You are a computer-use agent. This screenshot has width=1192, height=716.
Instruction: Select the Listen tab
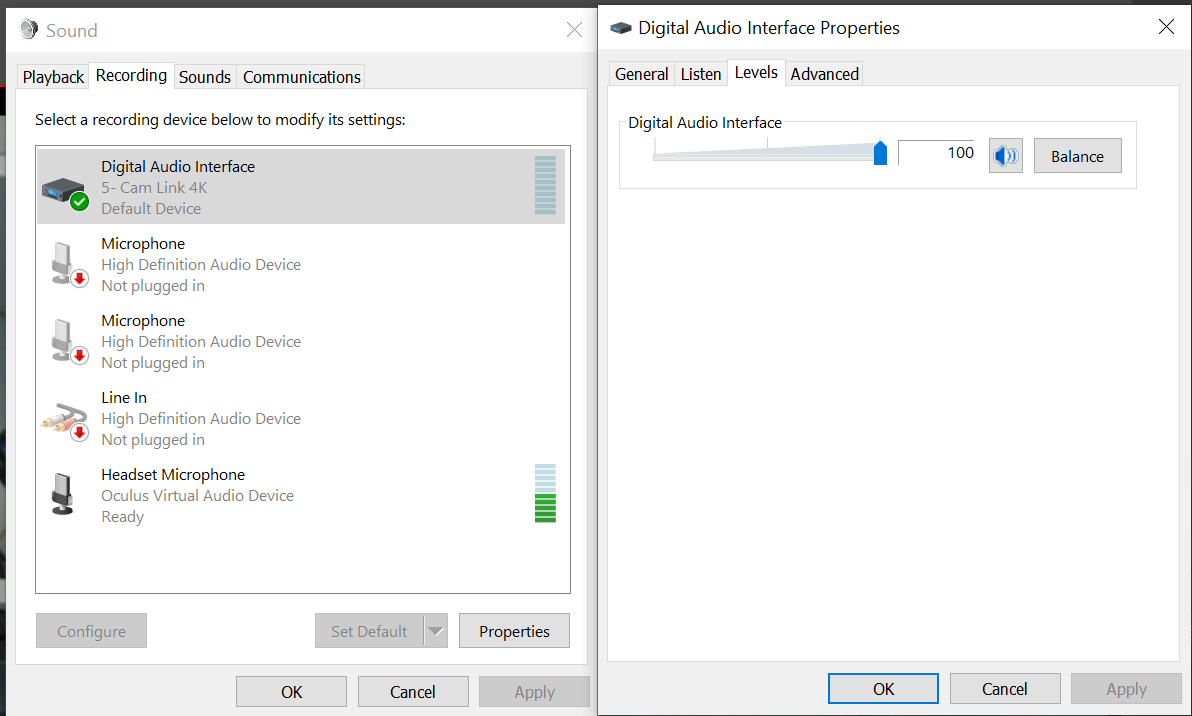point(701,74)
